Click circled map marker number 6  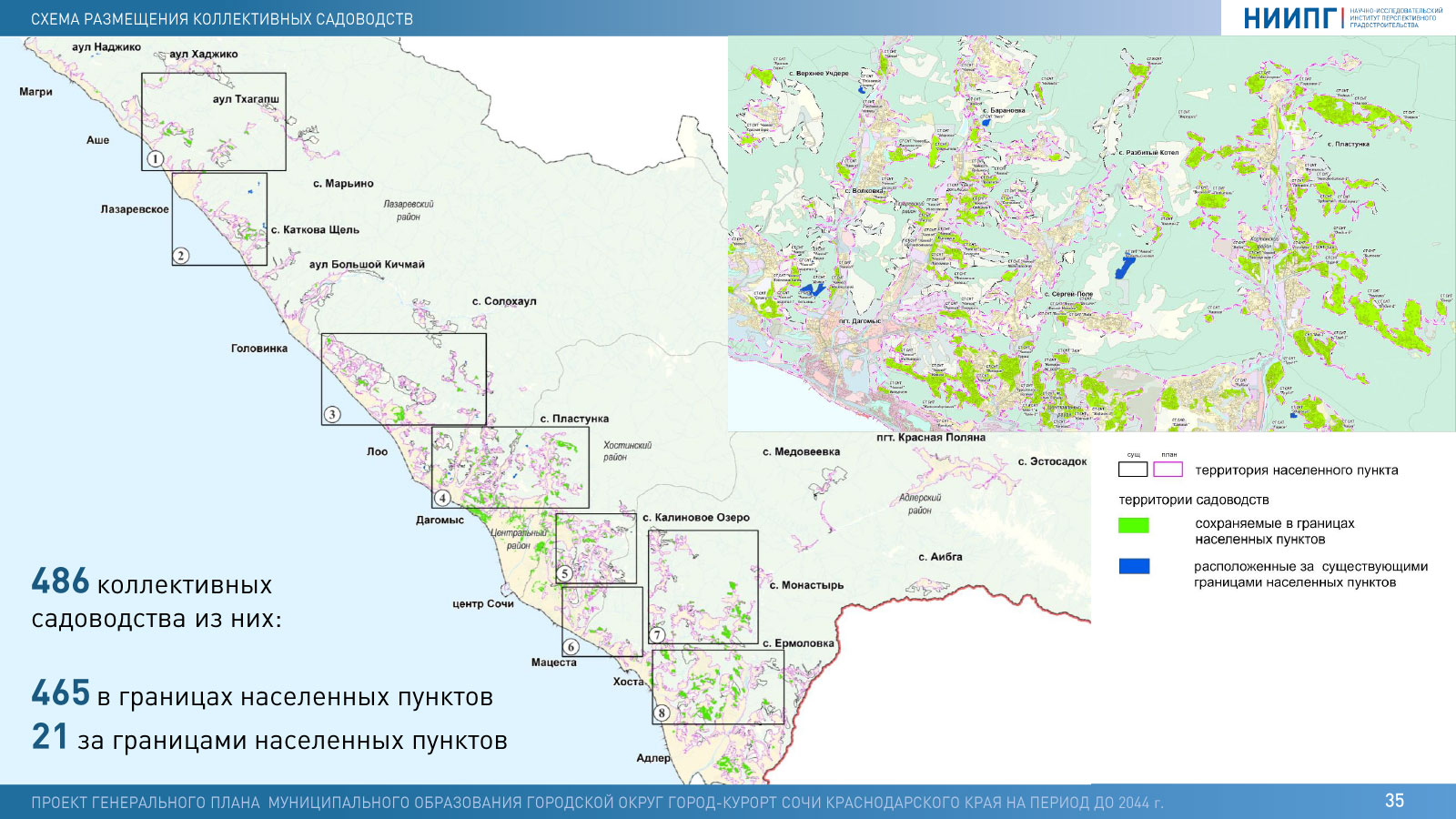571,647
